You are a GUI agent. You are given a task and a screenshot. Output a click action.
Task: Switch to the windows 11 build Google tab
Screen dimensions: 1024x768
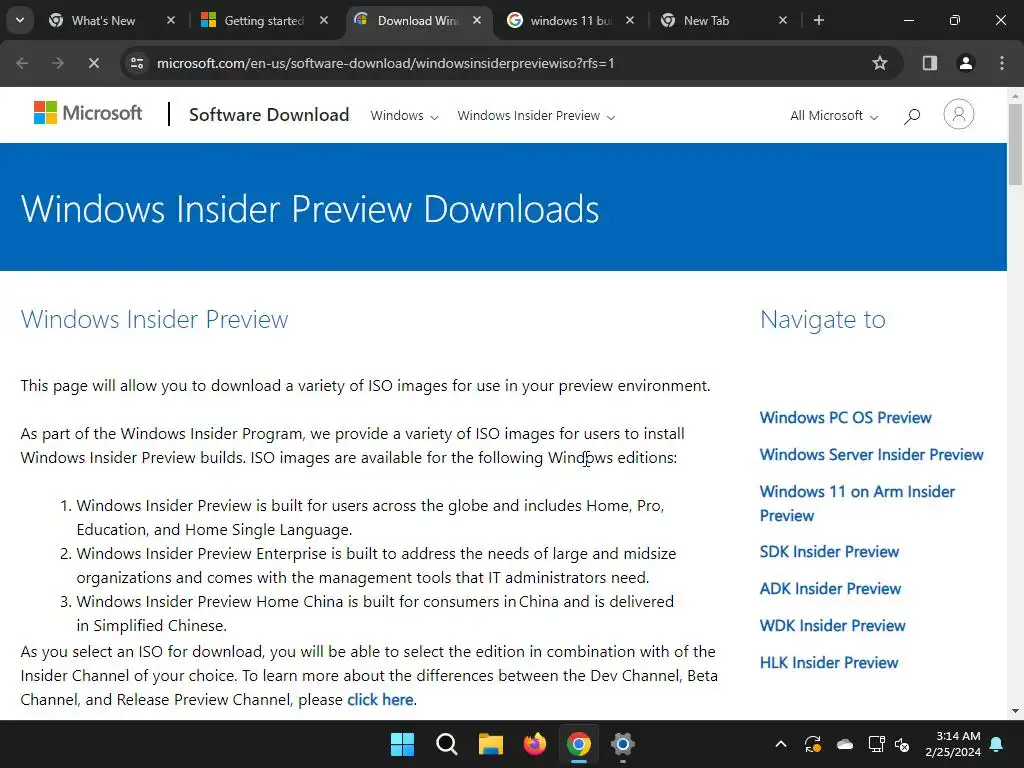(x=569, y=20)
